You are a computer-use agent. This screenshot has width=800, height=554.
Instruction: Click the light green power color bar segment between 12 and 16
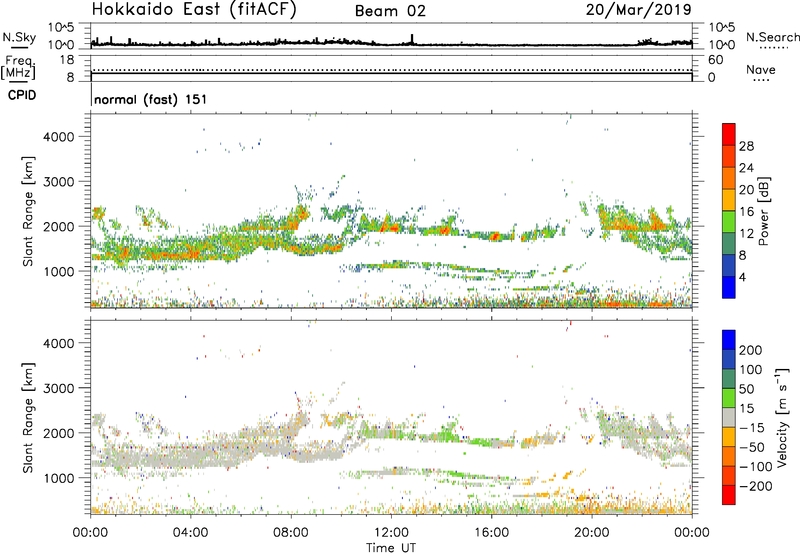click(729, 222)
